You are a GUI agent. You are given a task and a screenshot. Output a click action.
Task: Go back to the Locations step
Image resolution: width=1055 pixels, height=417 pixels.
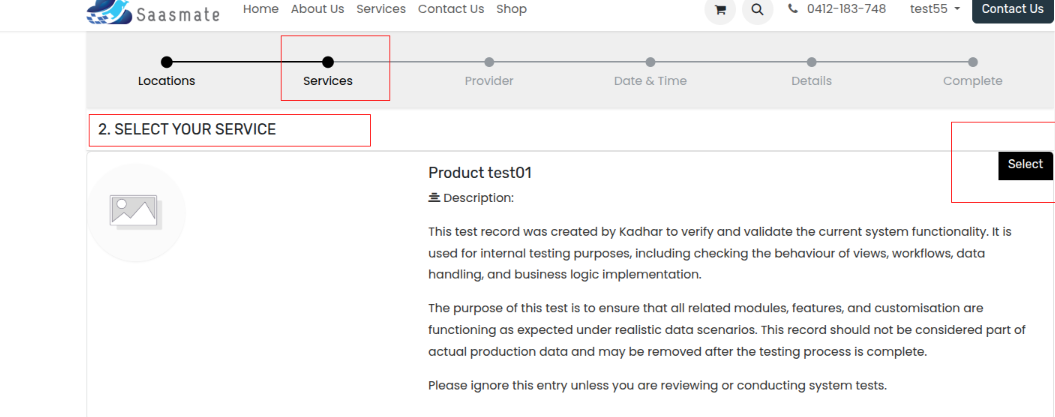[166, 63]
